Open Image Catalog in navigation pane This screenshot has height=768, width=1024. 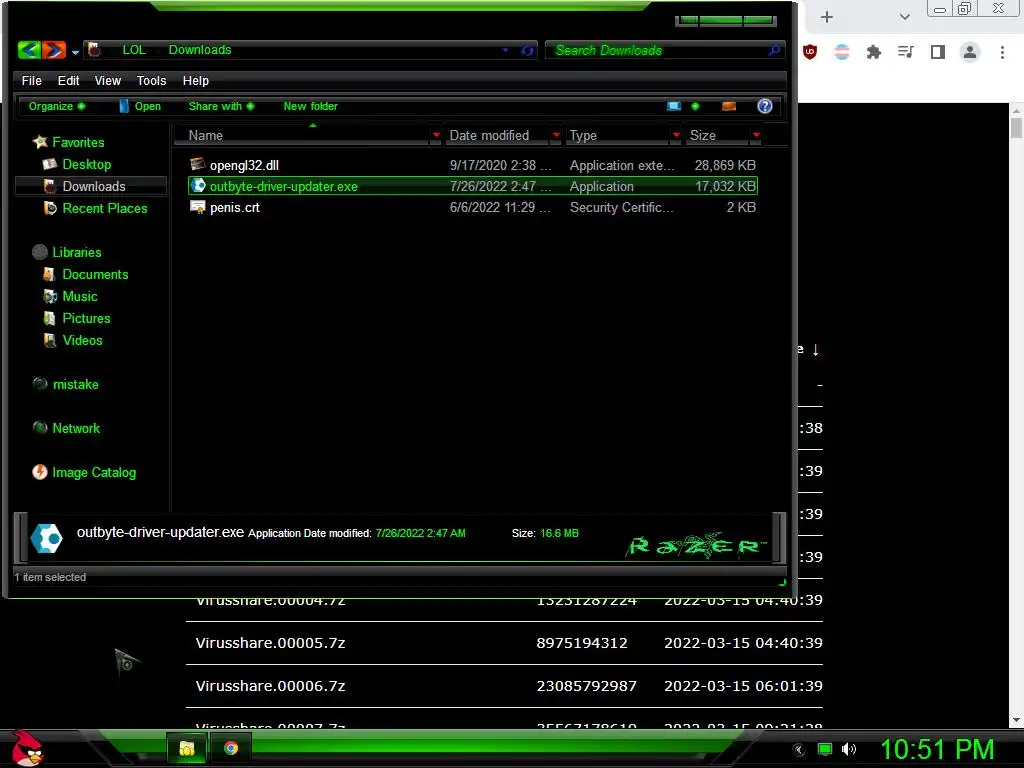coord(93,472)
